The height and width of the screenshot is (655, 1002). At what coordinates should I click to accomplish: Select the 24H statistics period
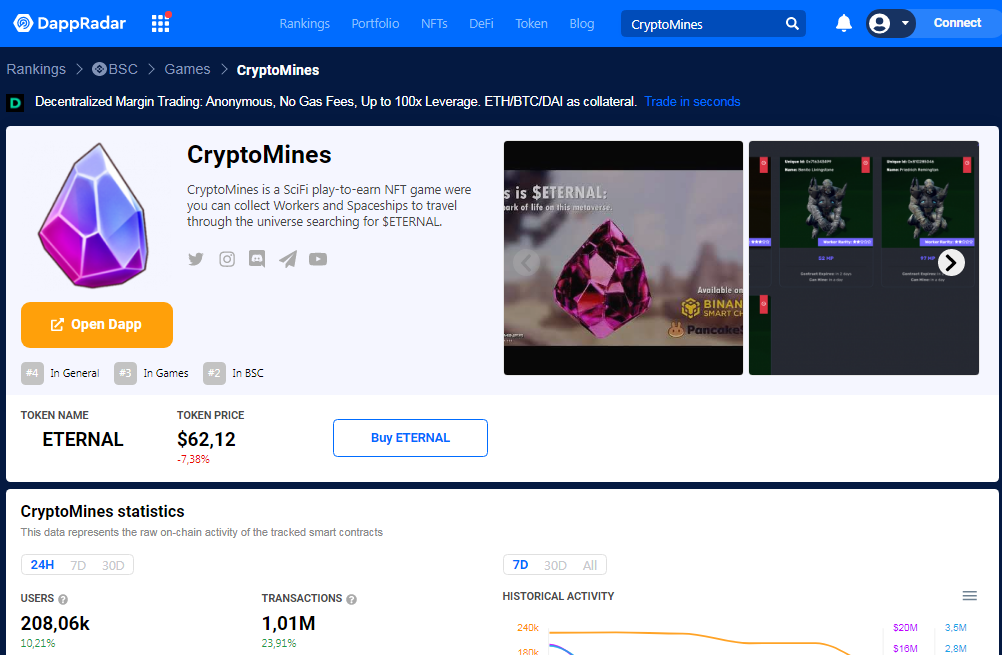42,565
